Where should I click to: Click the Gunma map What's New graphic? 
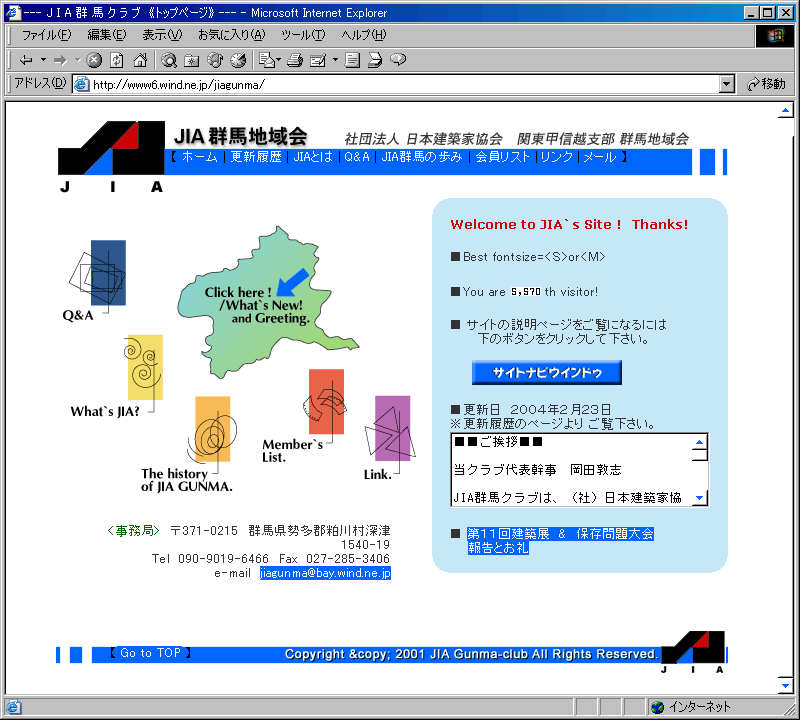coord(267,303)
